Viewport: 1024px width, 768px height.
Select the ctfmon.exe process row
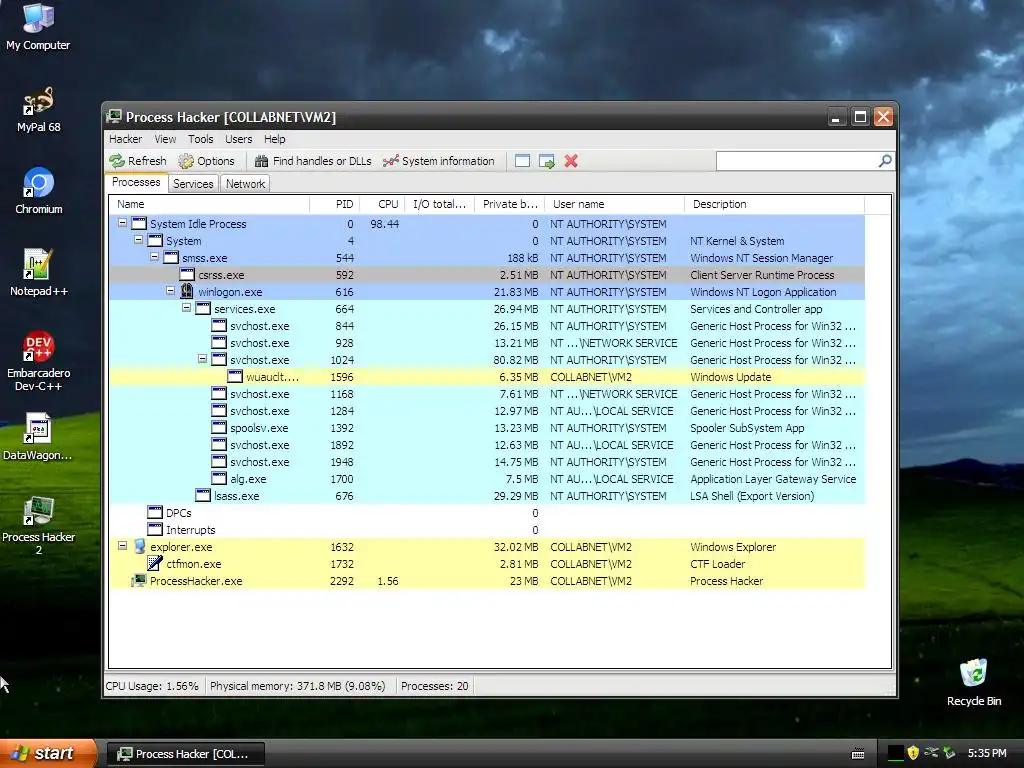(487, 564)
